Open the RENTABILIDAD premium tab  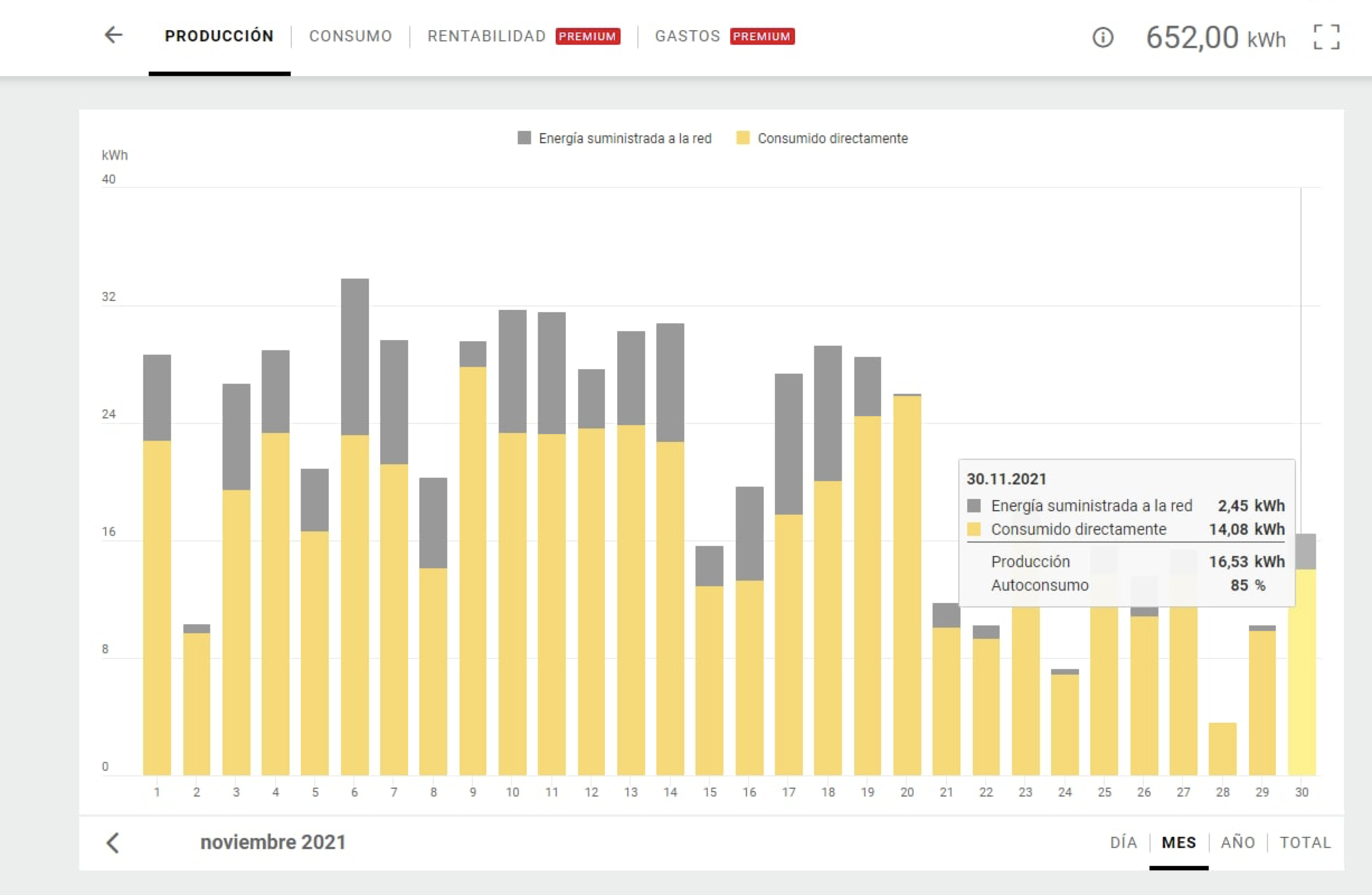click(x=523, y=36)
